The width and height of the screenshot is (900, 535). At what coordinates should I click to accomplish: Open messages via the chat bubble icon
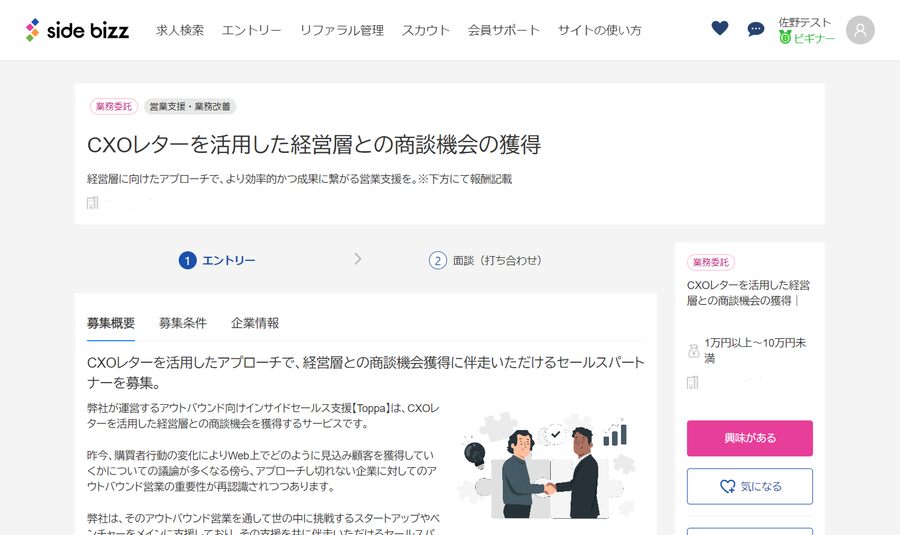tap(755, 29)
